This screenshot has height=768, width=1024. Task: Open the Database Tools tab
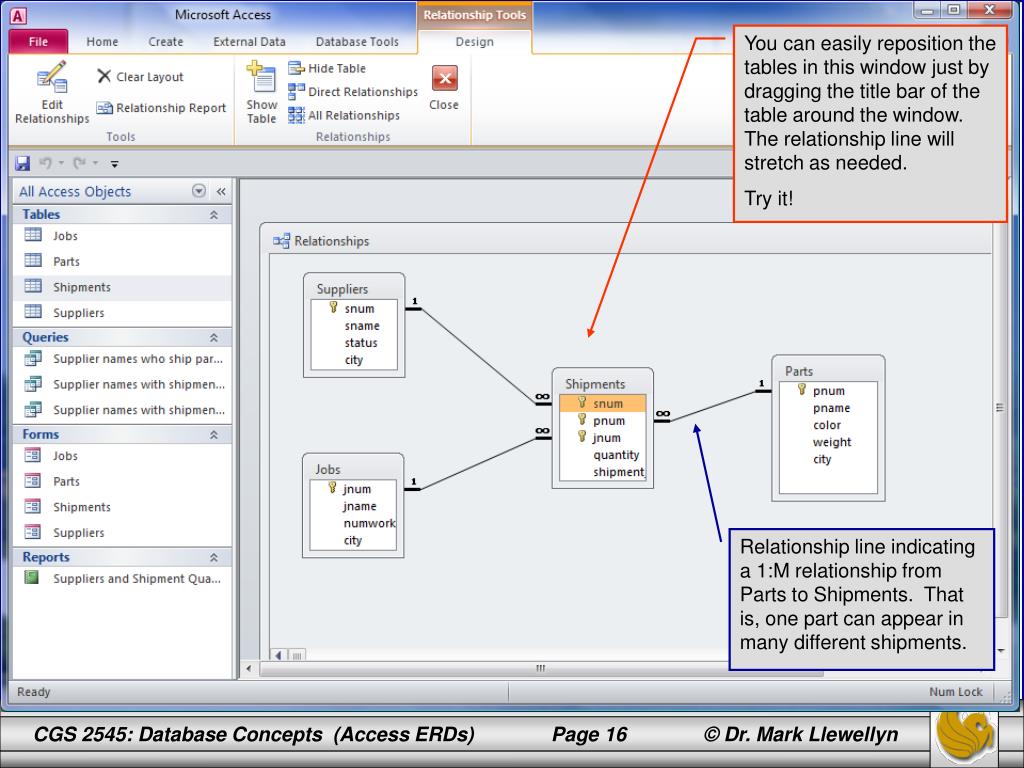point(357,42)
